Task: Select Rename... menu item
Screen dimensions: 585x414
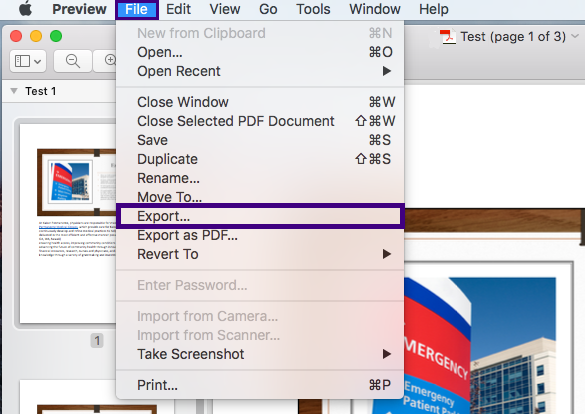Action: (x=260, y=178)
